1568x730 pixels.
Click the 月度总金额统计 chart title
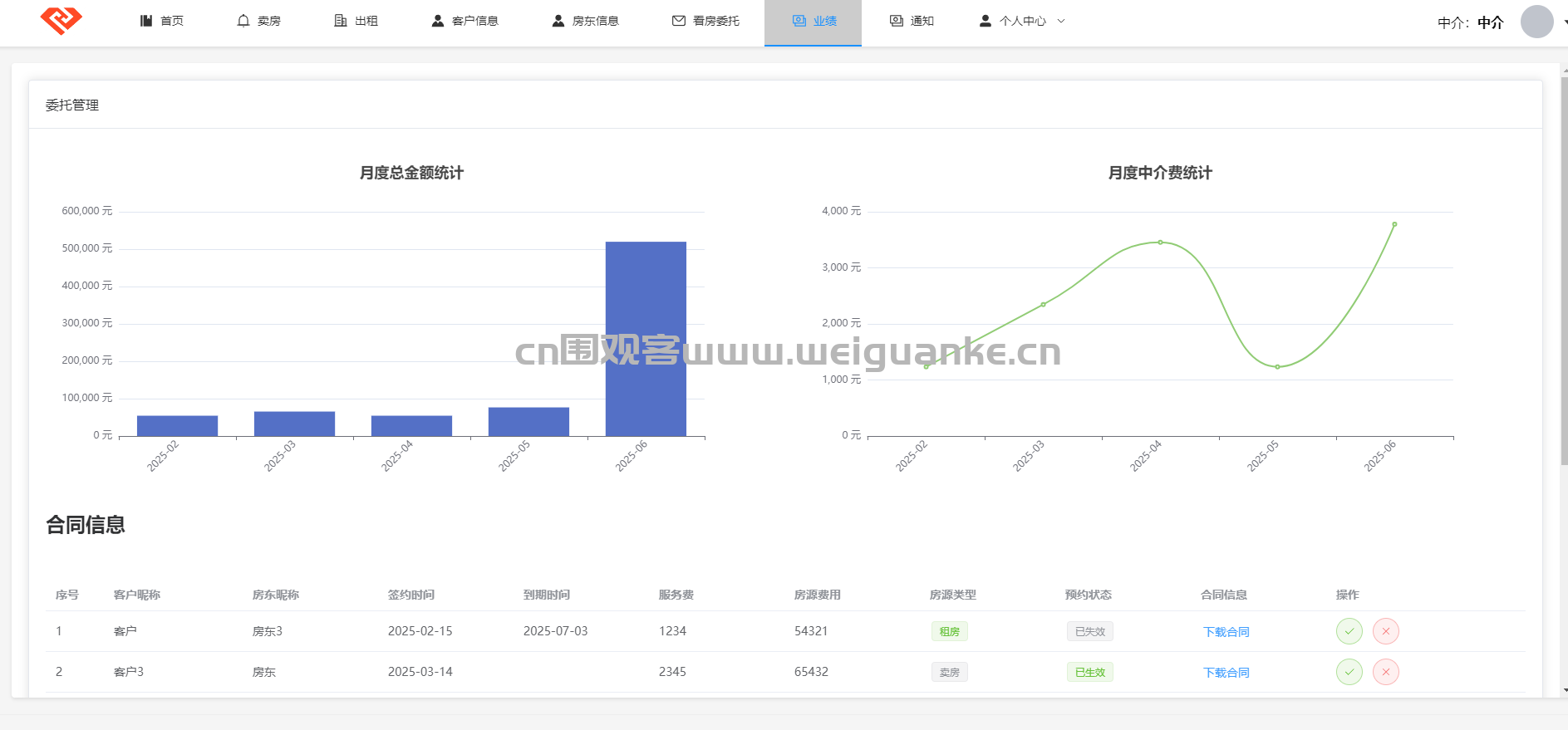tap(411, 173)
